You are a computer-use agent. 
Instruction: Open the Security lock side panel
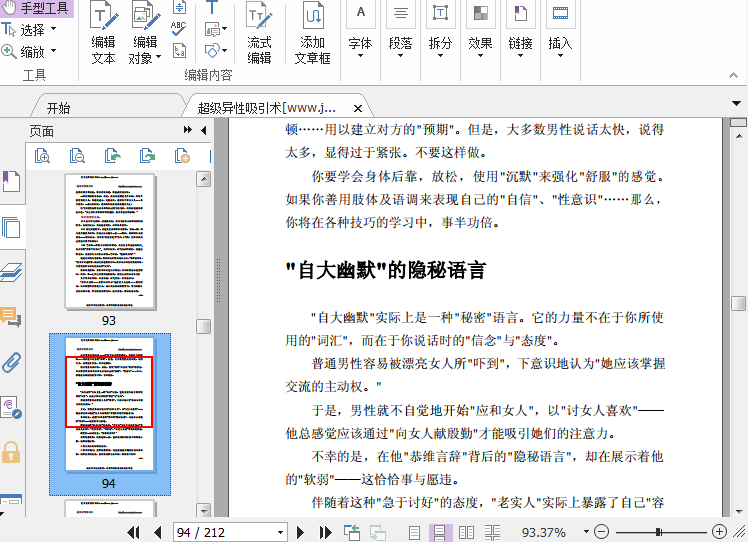click(x=11, y=452)
